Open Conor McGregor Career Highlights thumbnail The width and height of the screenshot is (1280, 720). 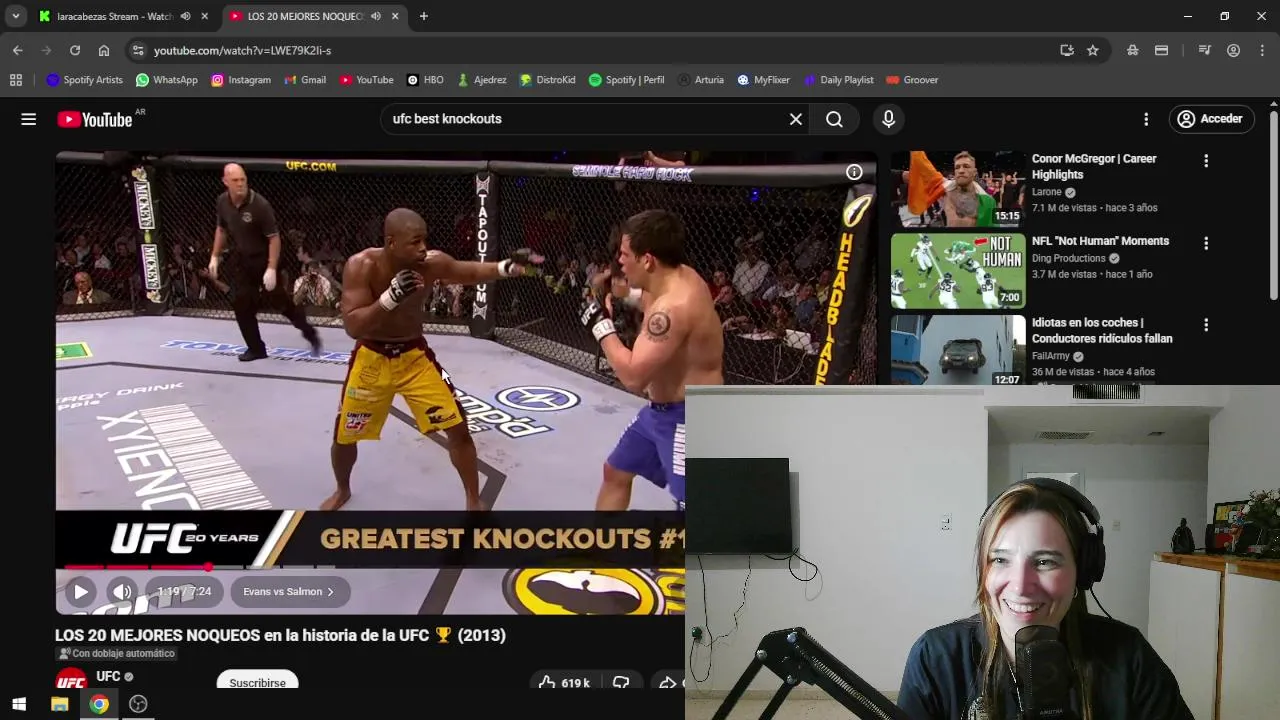[x=958, y=189]
